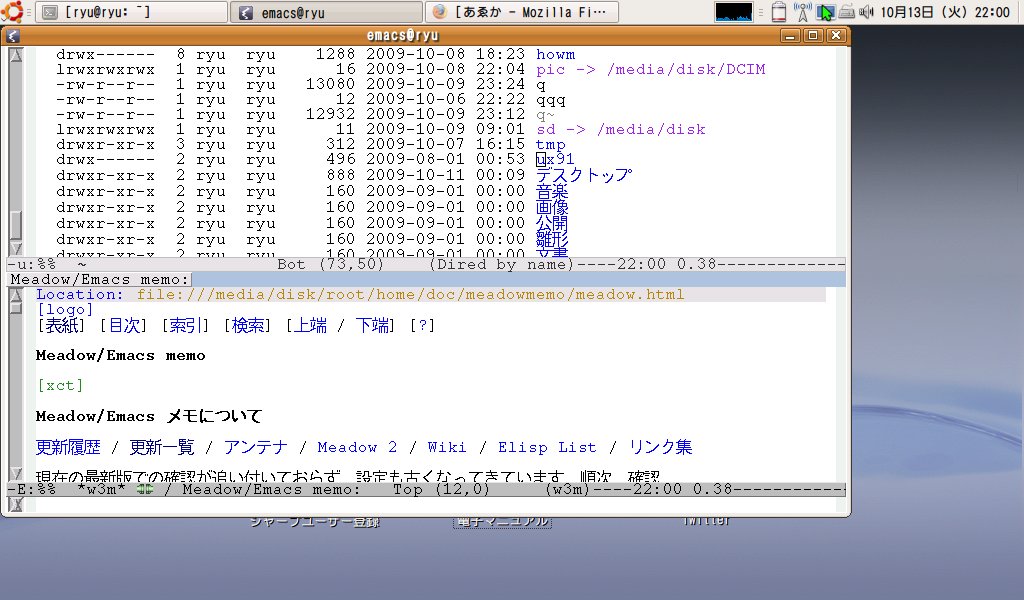Open the 更新履歴 link
This screenshot has height=600, width=1024.
[x=68, y=447]
